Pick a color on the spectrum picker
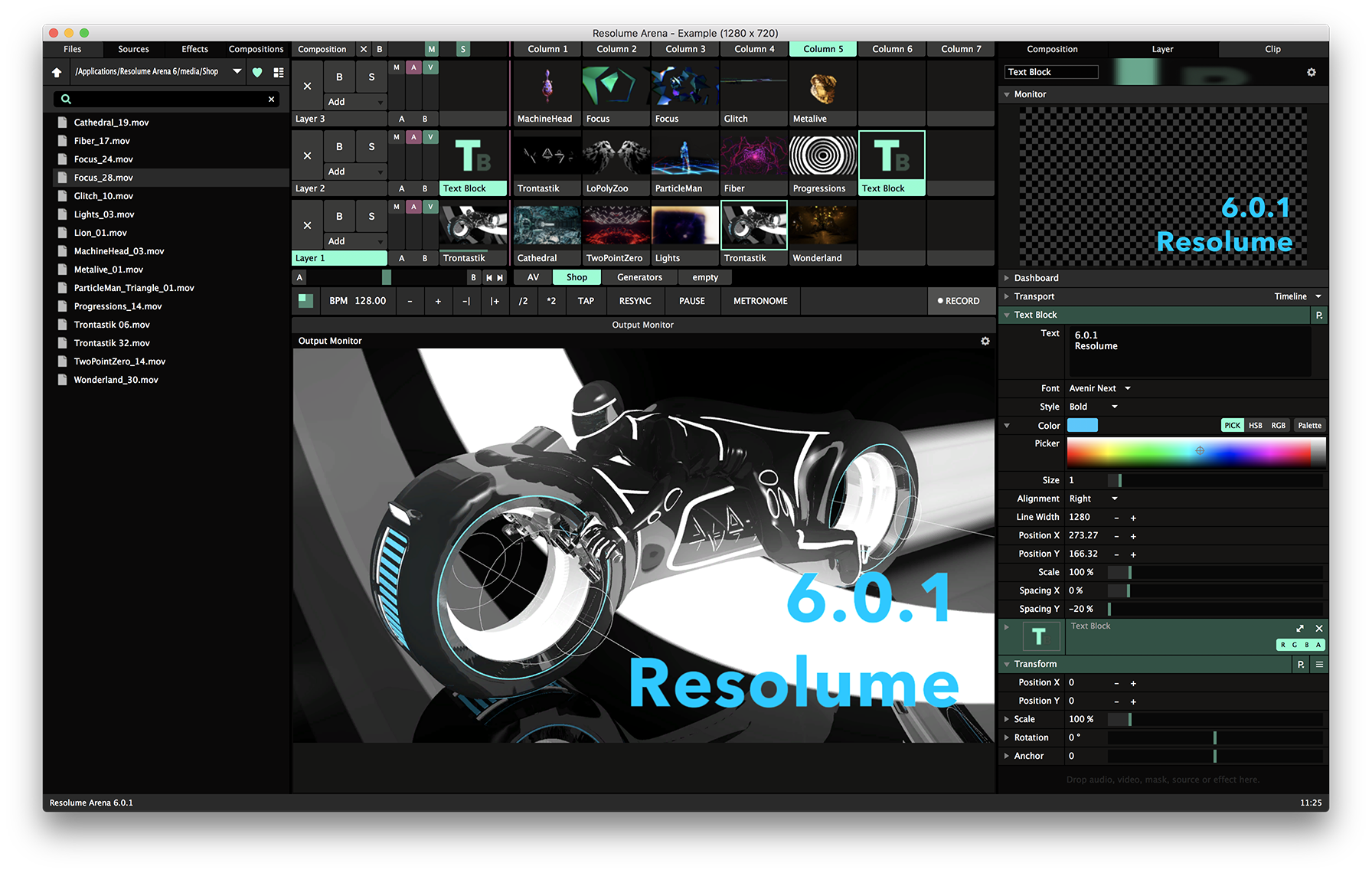The height and width of the screenshot is (873, 1372). (x=1194, y=453)
